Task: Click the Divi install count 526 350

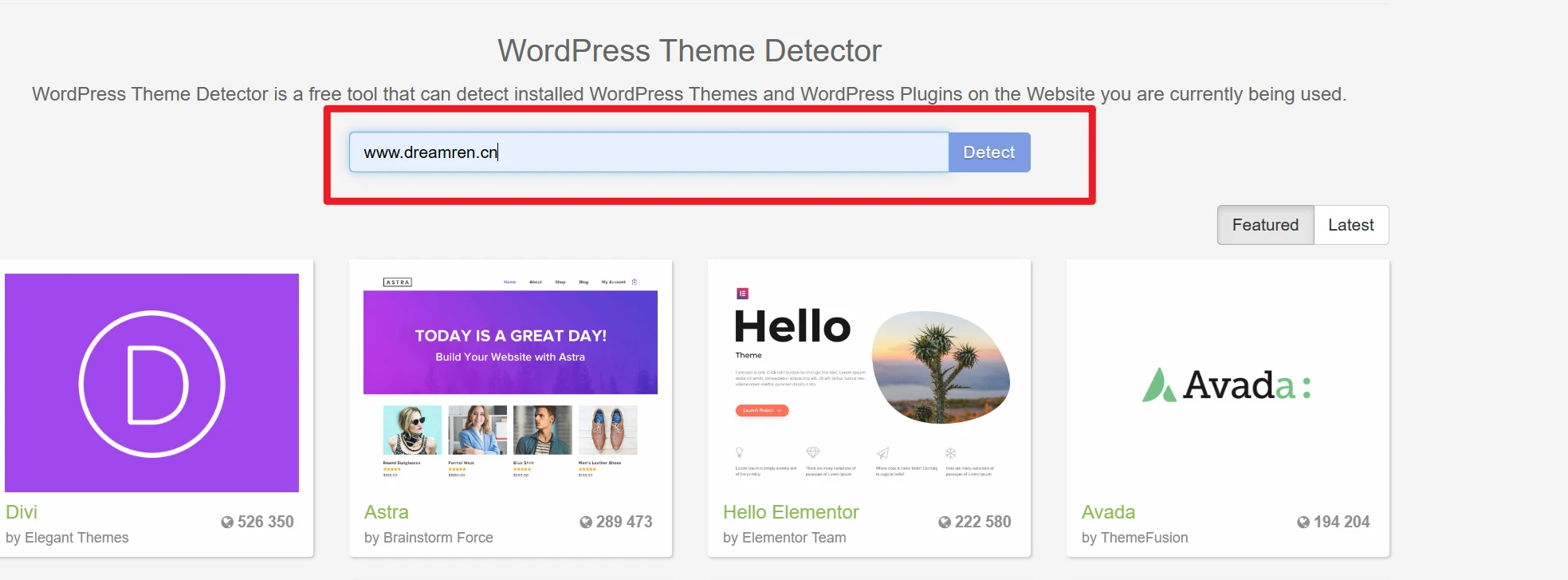Action: pyautogui.click(x=265, y=522)
